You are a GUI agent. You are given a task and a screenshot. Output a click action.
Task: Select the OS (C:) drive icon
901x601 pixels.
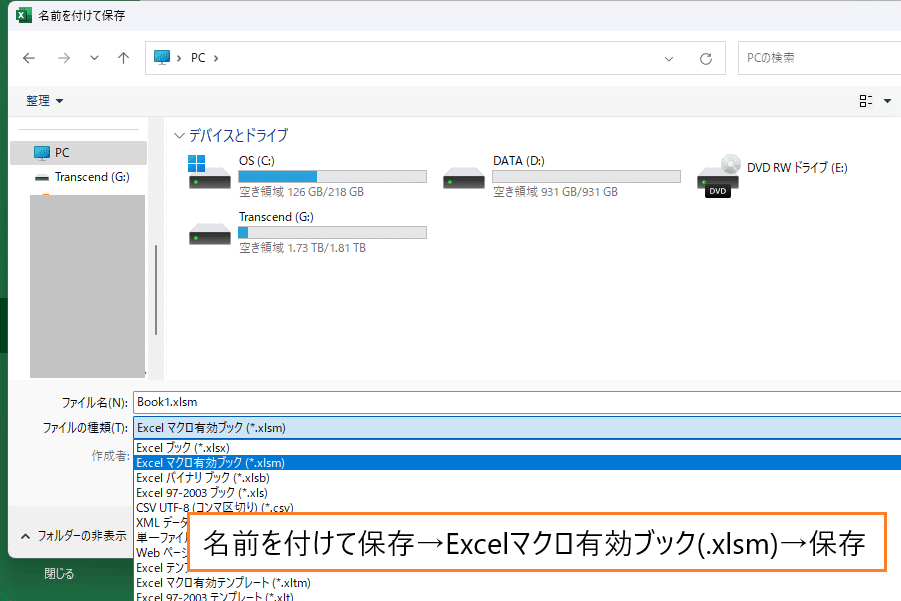click(x=209, y=172)
